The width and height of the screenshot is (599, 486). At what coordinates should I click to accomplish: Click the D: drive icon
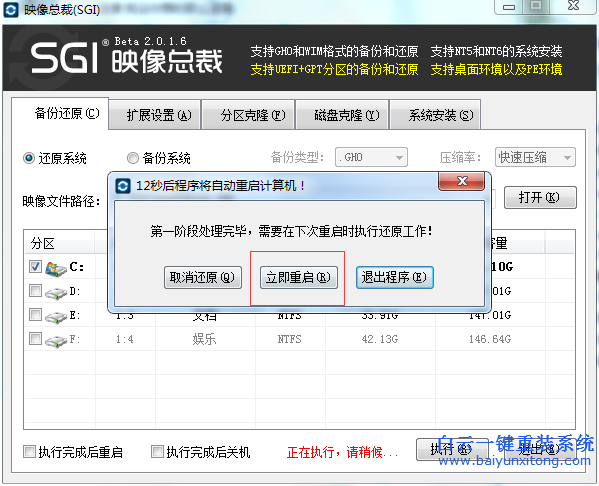[x=55, y=293]
